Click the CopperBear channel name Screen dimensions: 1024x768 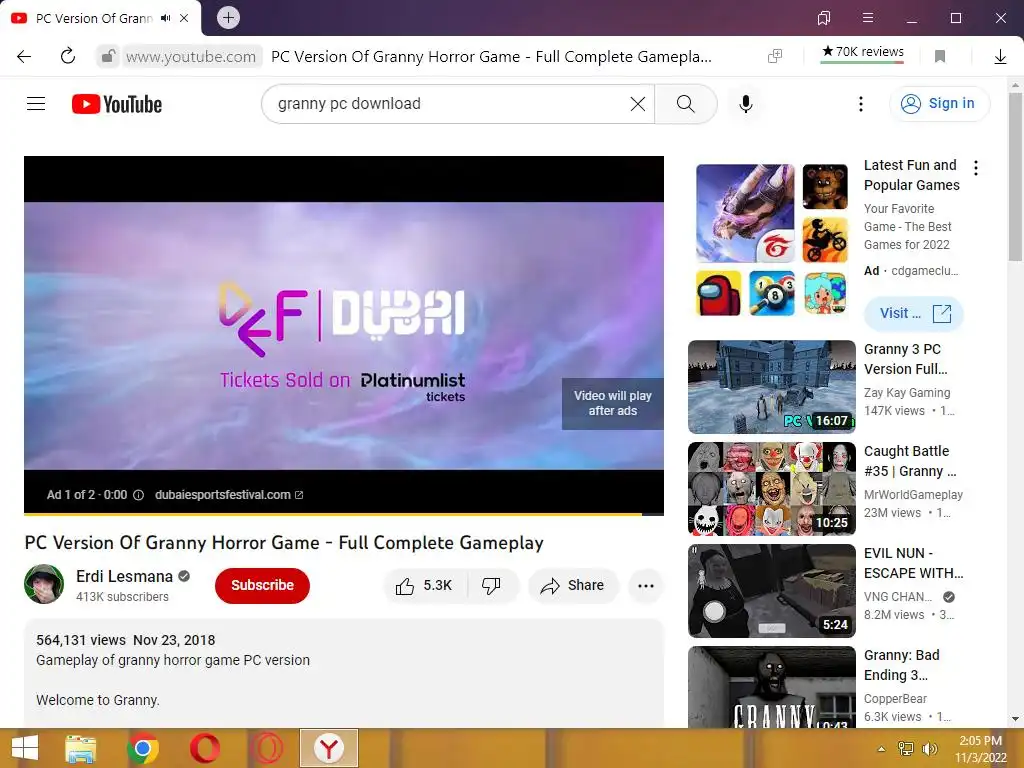tap(895, 698)
